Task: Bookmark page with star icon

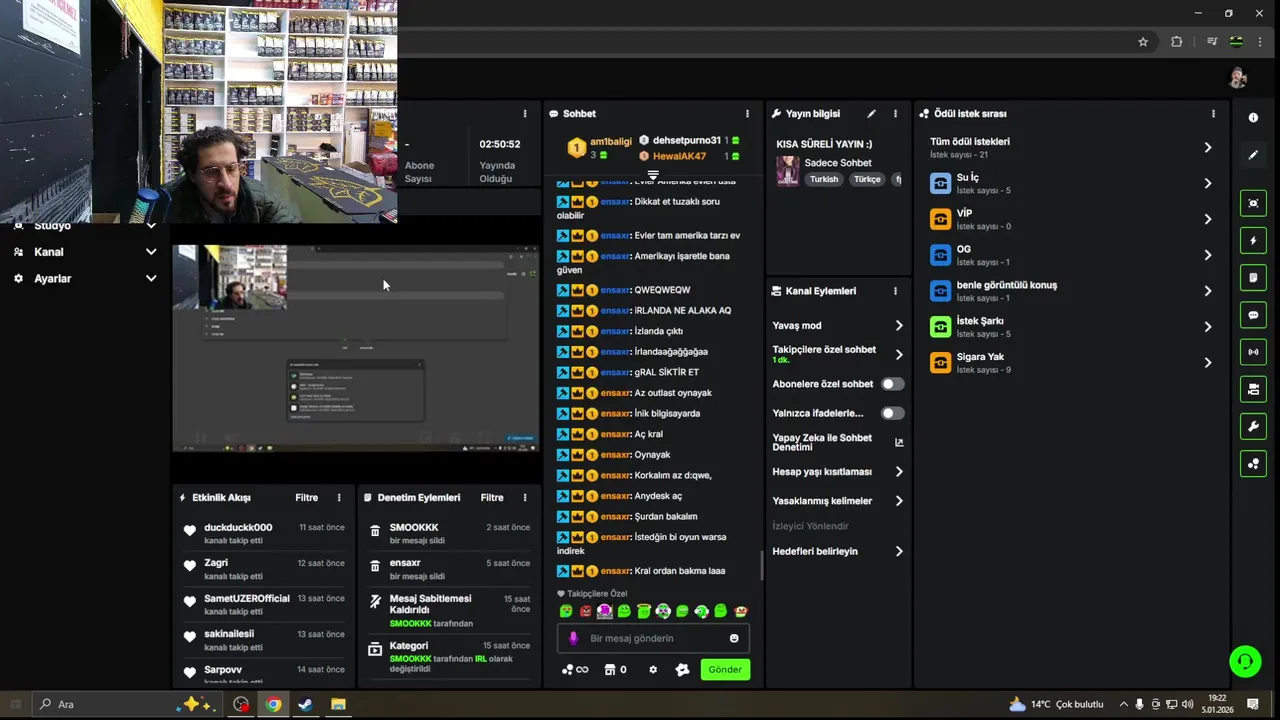Action: (x=1143, y=42)
